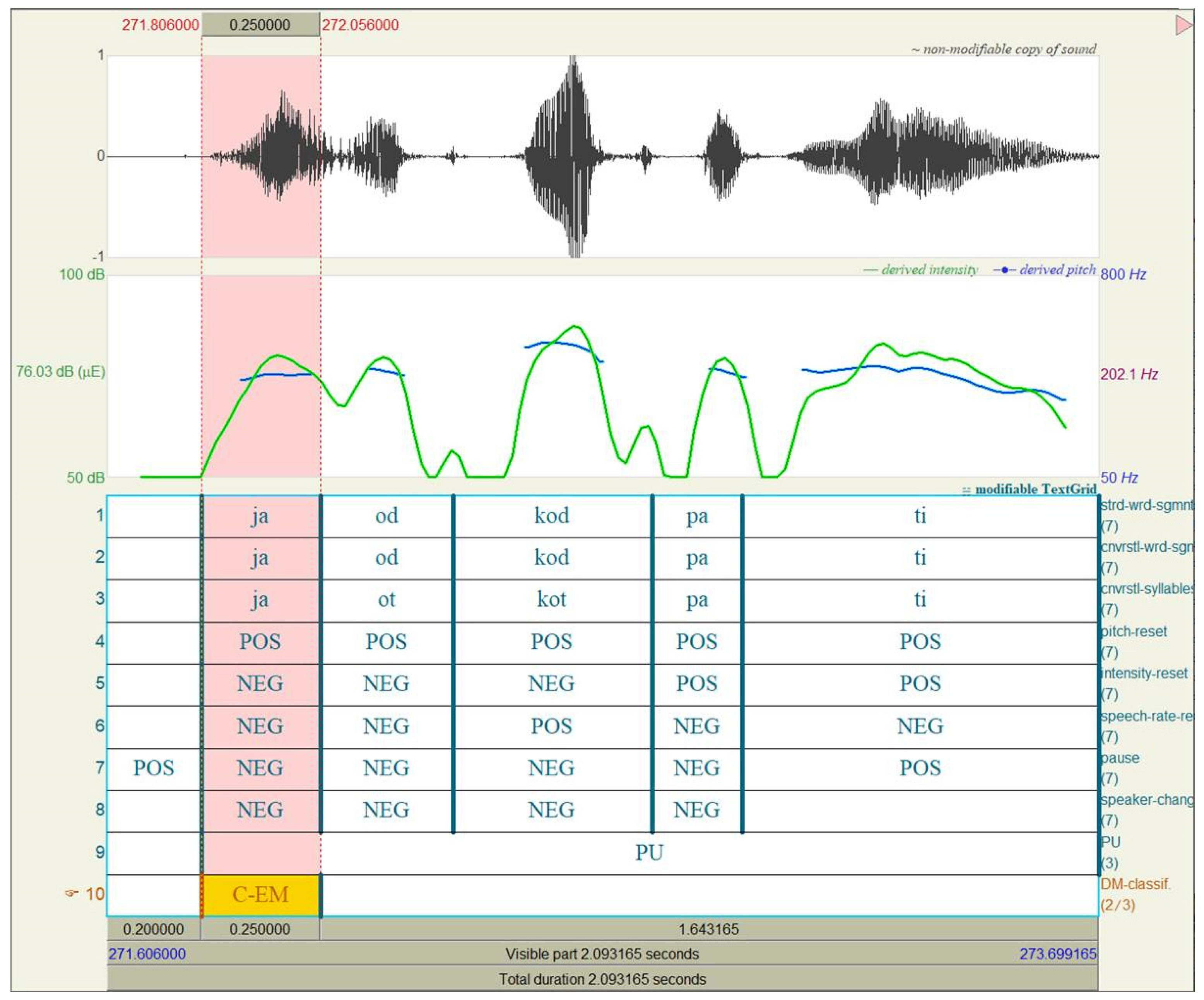Click the pitch-reset tier label
This screenshot has height=1000, width=1204.
click(1134, 631)
